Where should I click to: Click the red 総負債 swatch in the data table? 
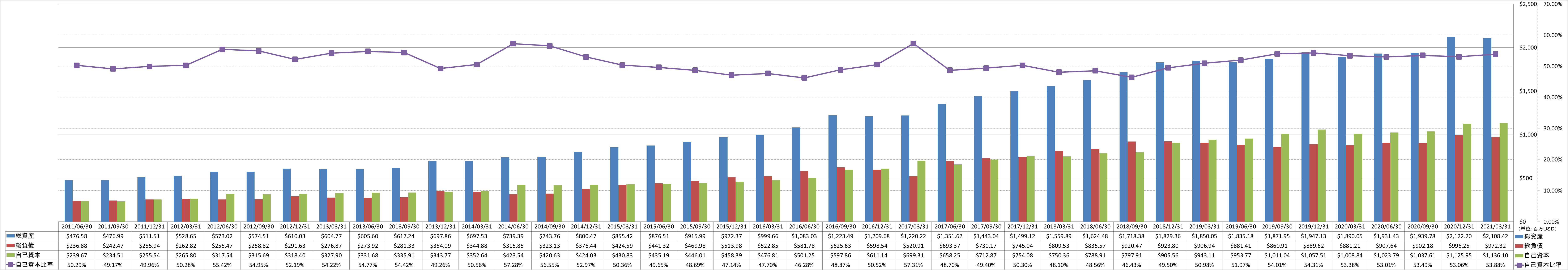tap(10, 246)
